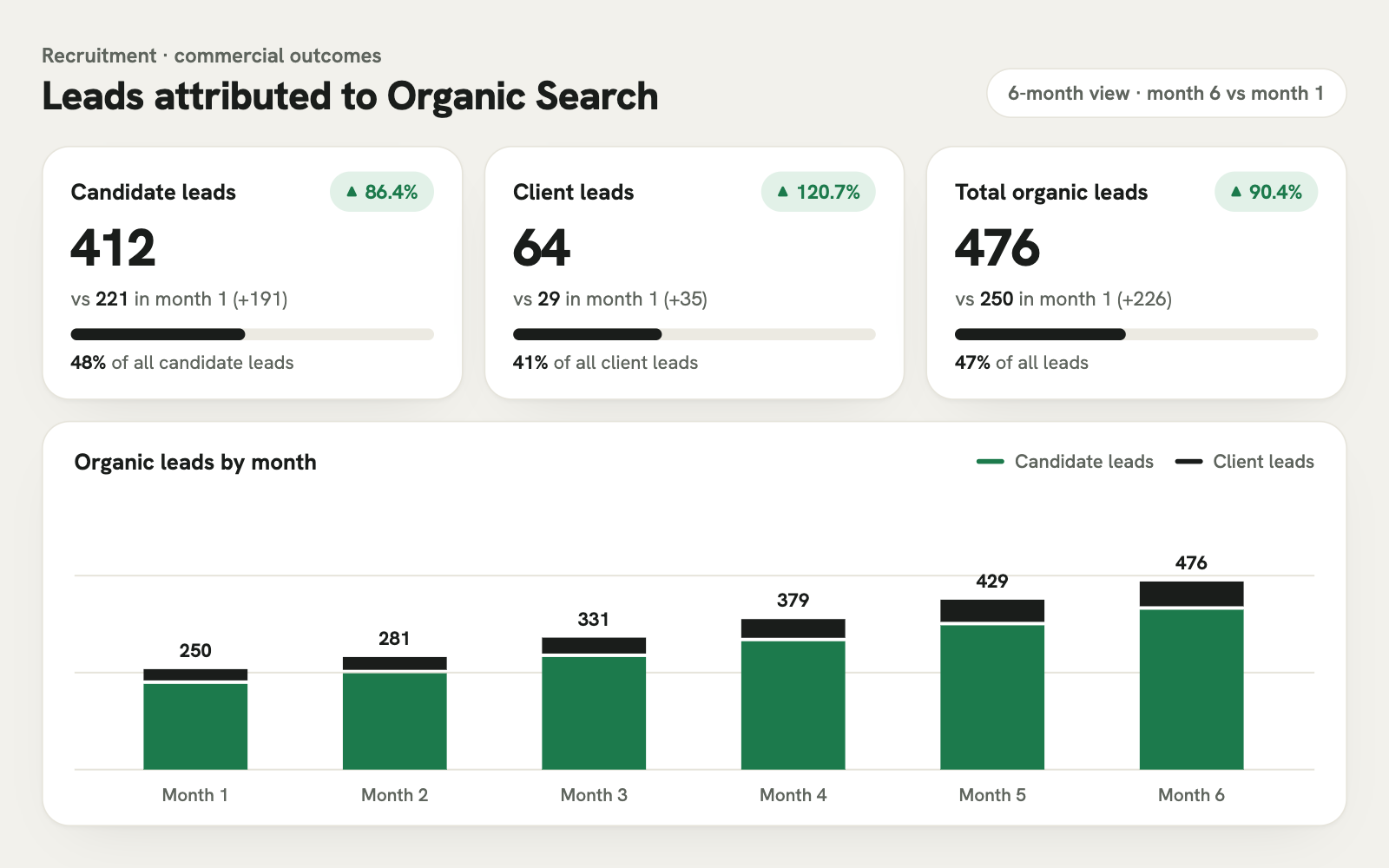The height and width of the screenshot is (868, 1389).
Task: Click the large 64 client leads value
Action: point(542,248)
